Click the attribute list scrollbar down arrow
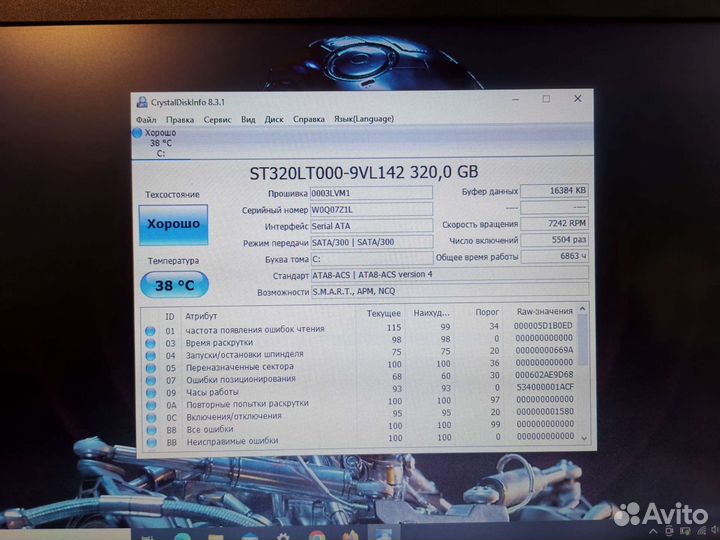Screen dimensions: 720x540 coord(584,439)
